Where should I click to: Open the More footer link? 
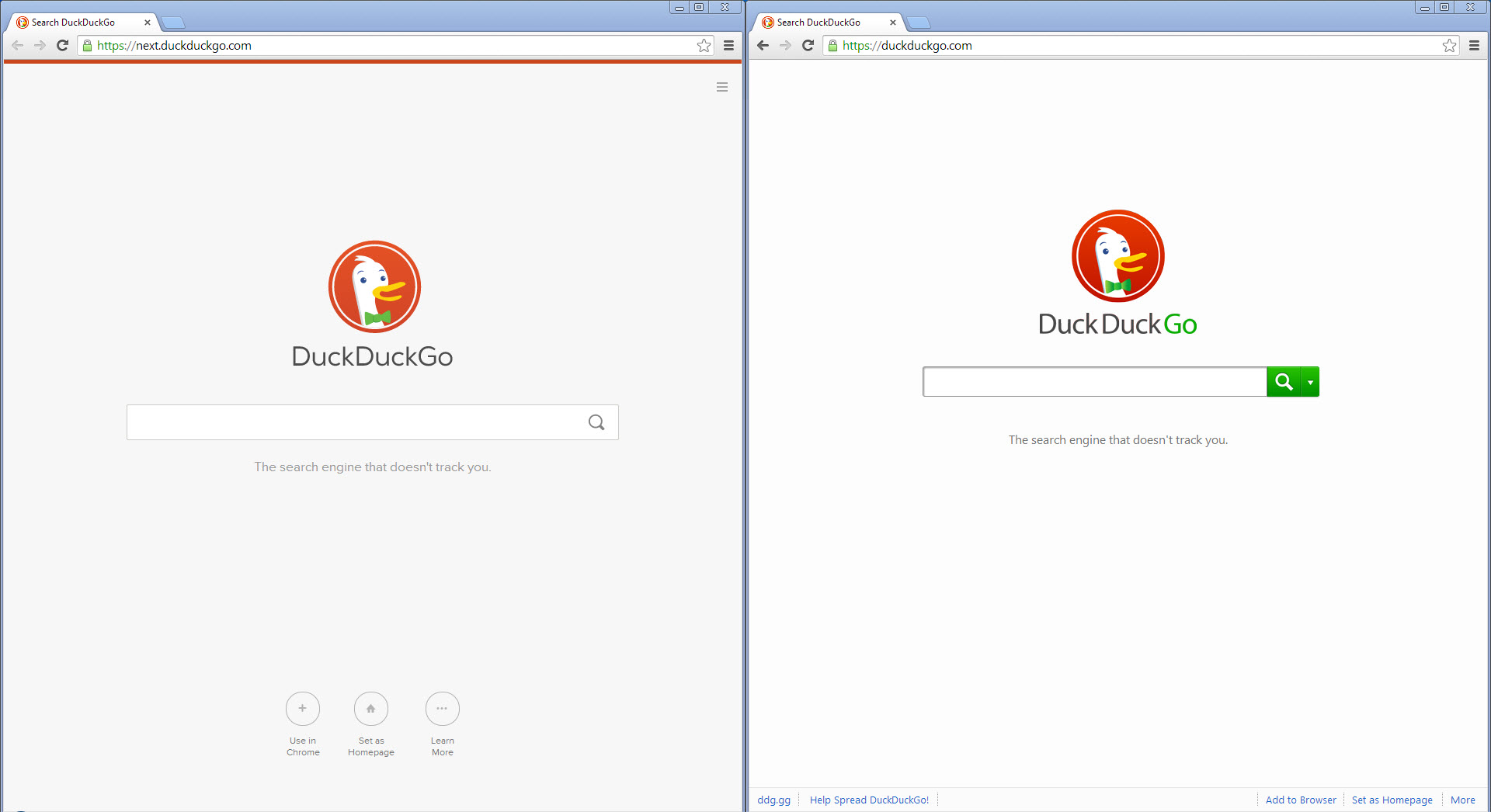click(x=1463, y=800)
